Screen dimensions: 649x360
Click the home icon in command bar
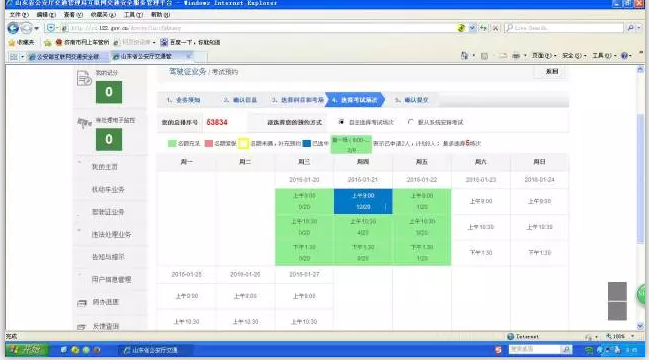pos(464,55)
